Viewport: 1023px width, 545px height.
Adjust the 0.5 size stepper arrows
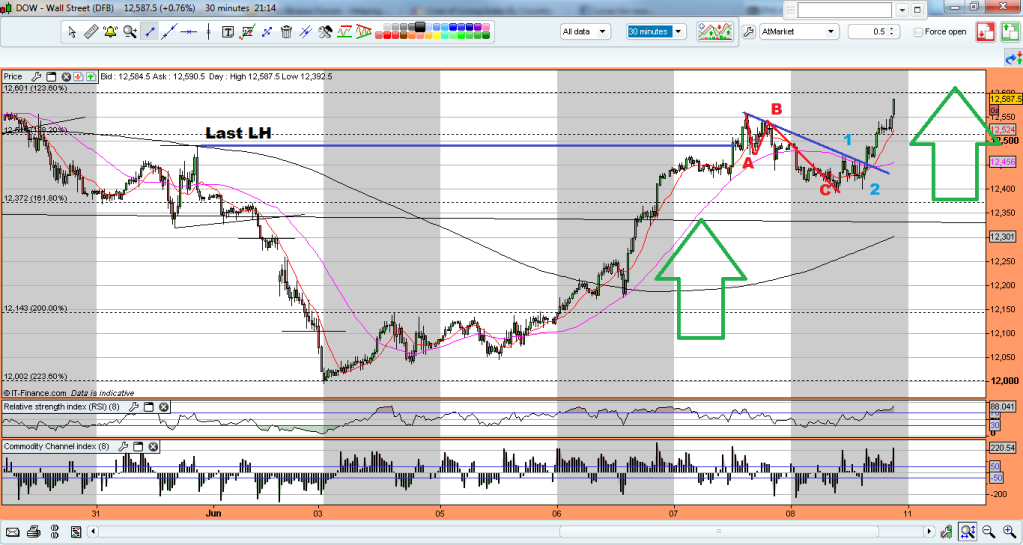point(892,31)
